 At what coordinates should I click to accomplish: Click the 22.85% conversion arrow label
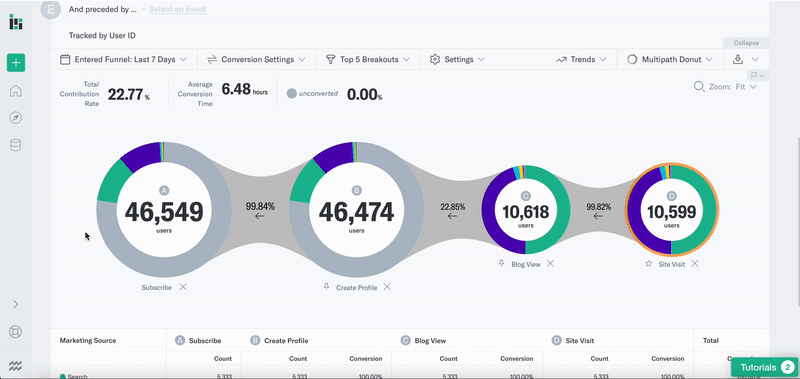[x=453, y=211]
